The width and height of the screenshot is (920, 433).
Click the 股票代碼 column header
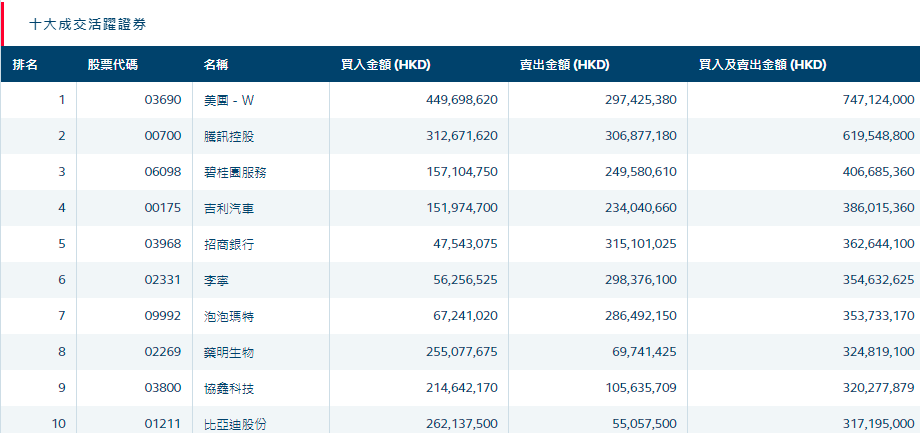[113, 65]
